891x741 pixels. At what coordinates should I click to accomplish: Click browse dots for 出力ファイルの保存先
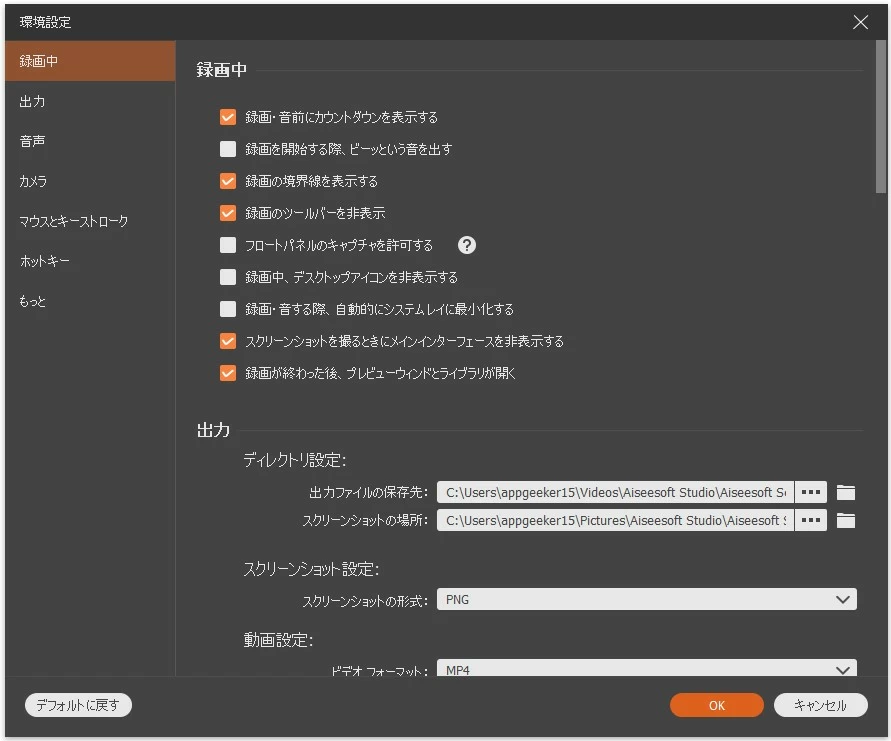pyautogui.click(x=811, y=492)
